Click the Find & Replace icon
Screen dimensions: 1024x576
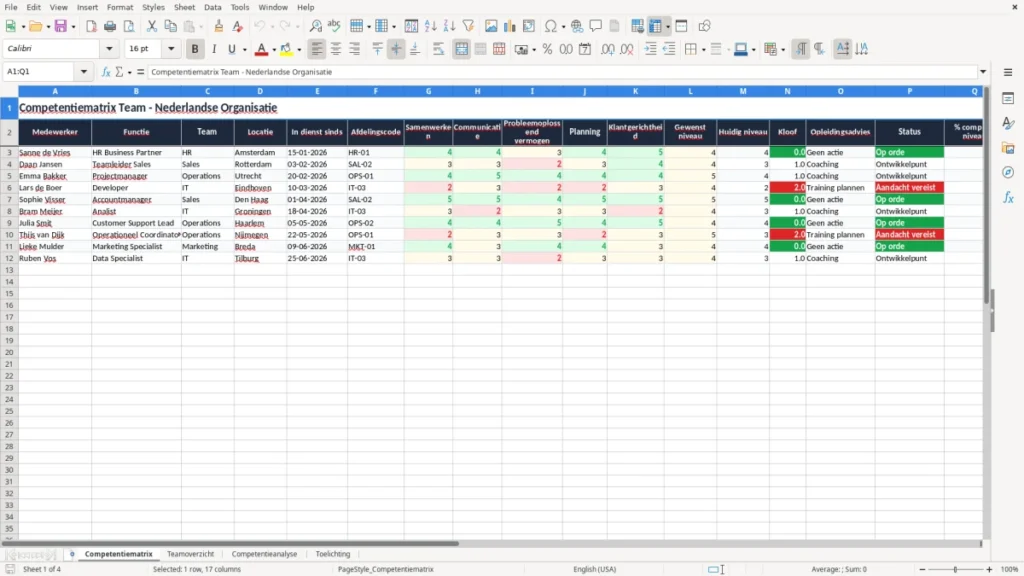click(315, 26)
